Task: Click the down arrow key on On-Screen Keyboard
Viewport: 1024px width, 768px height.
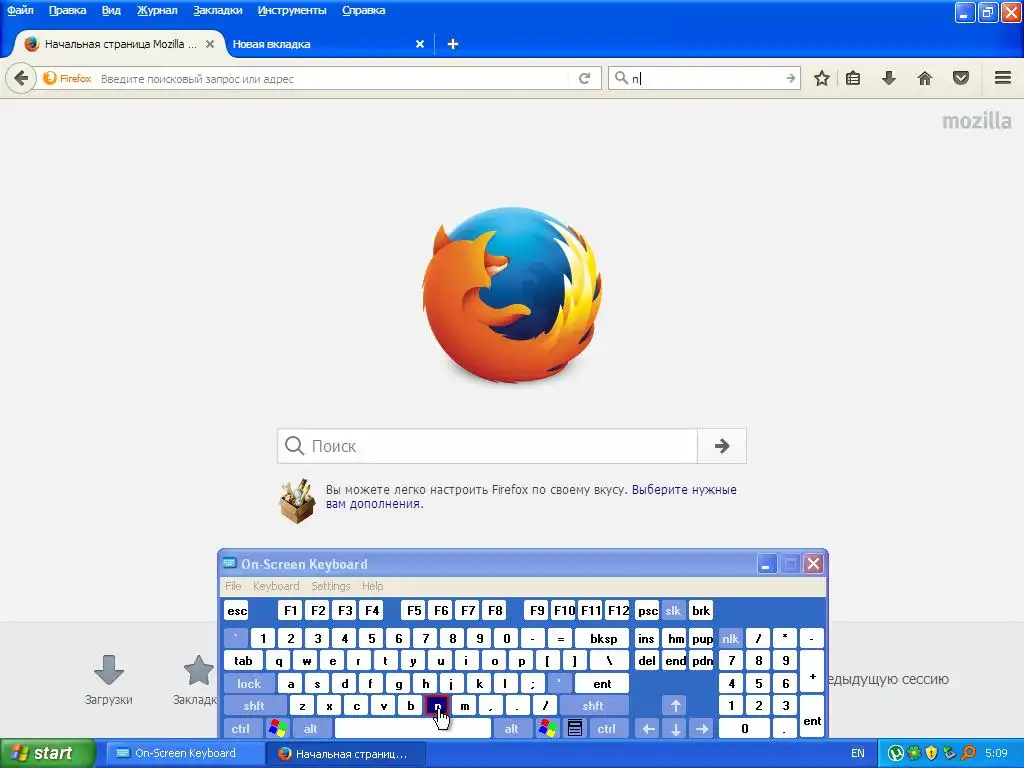Action: (675, 728)
